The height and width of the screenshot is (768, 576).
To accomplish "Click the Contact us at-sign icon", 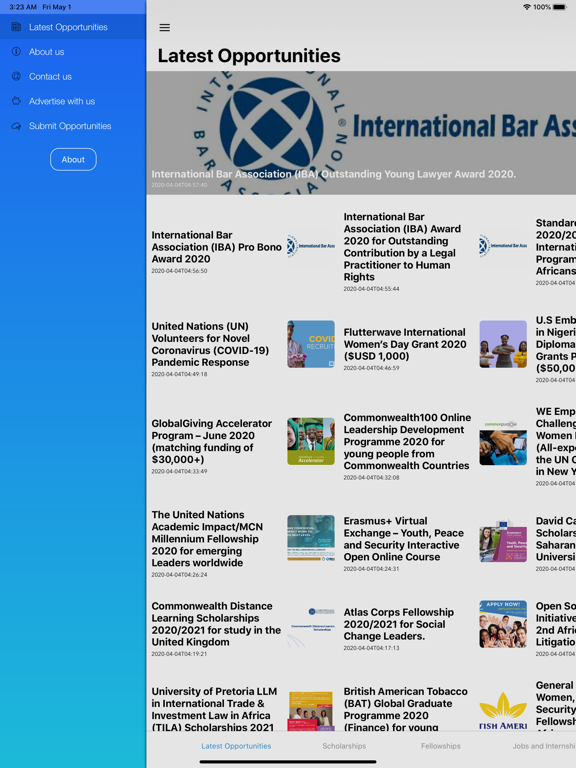I will click(16, 76).
